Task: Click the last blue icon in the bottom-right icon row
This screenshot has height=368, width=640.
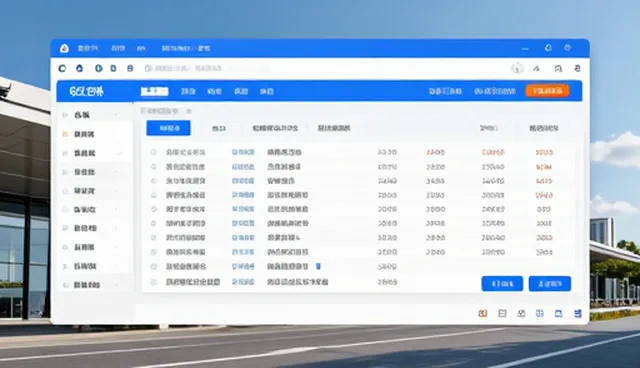Action: (x=578, y=313)
